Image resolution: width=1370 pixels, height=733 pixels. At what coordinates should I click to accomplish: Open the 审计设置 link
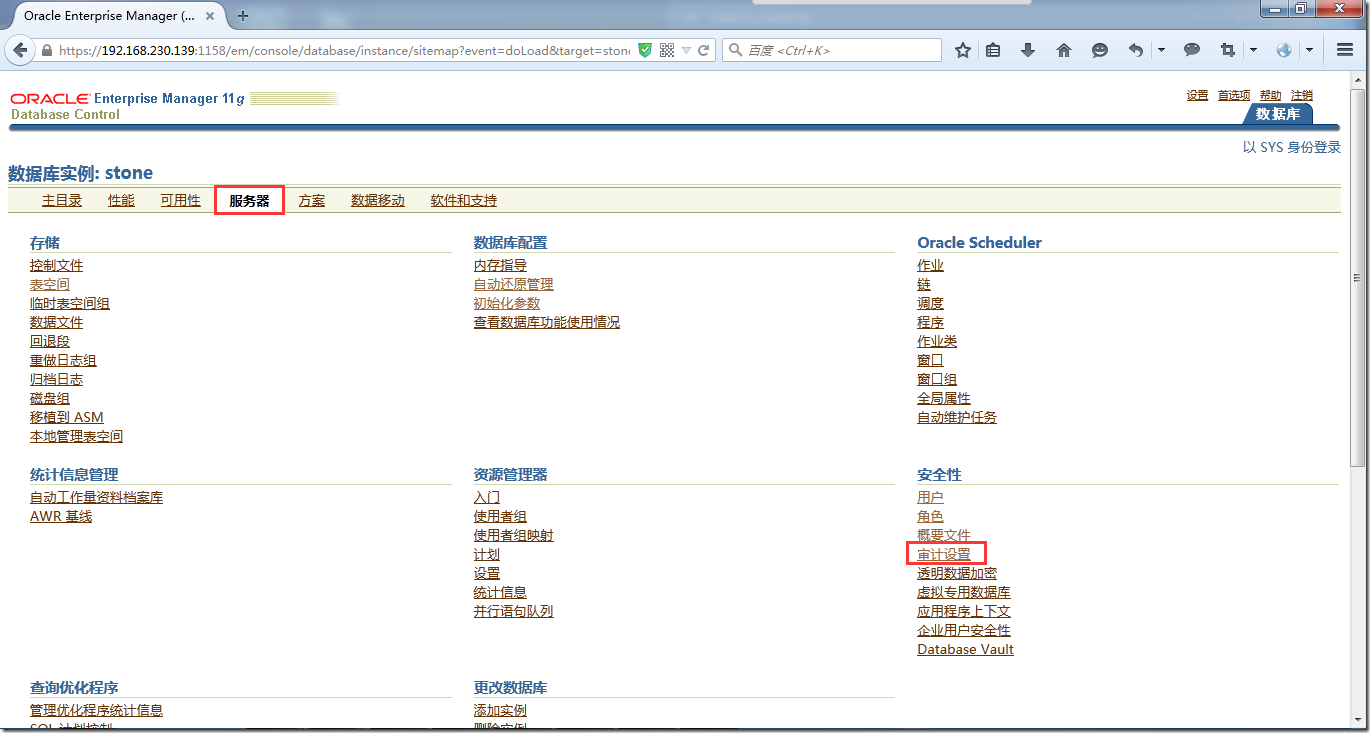[944, 554]
